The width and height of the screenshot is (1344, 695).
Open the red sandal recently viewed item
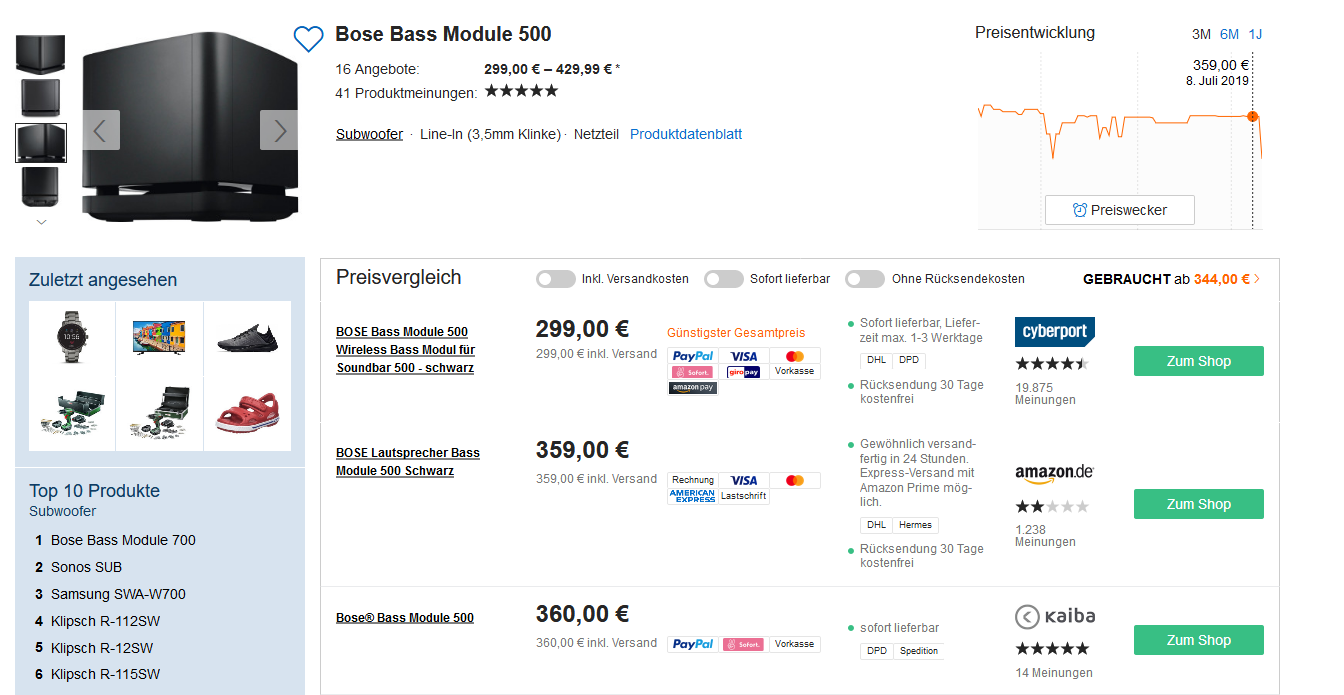(247, 412)
